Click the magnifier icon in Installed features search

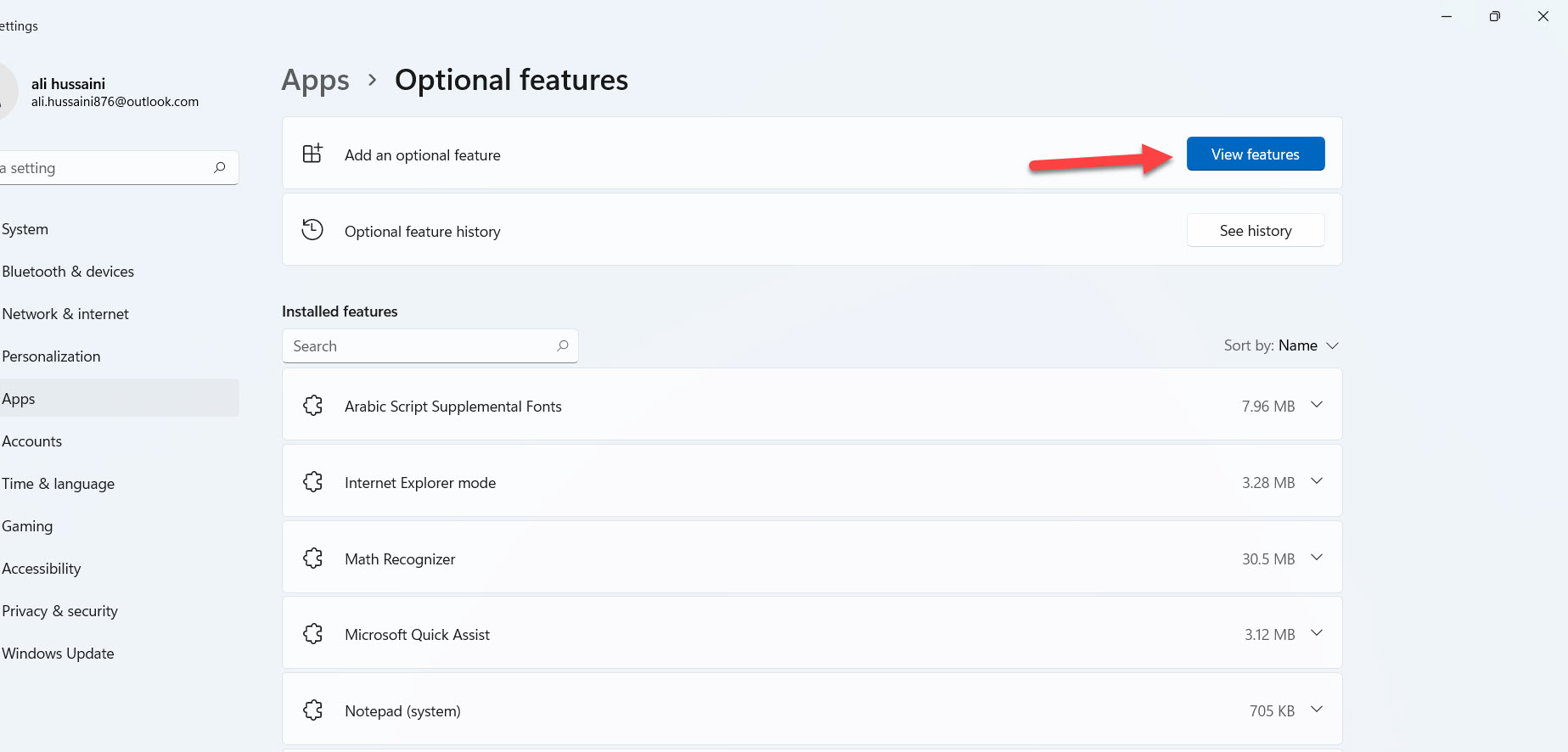tap(562, 345)
